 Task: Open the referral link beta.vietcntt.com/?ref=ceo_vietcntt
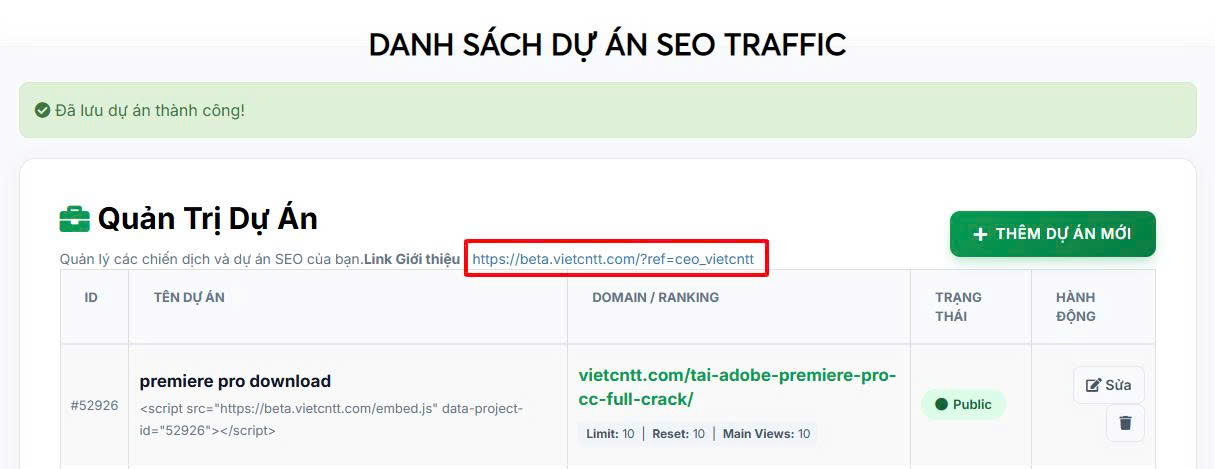[613, 259]
